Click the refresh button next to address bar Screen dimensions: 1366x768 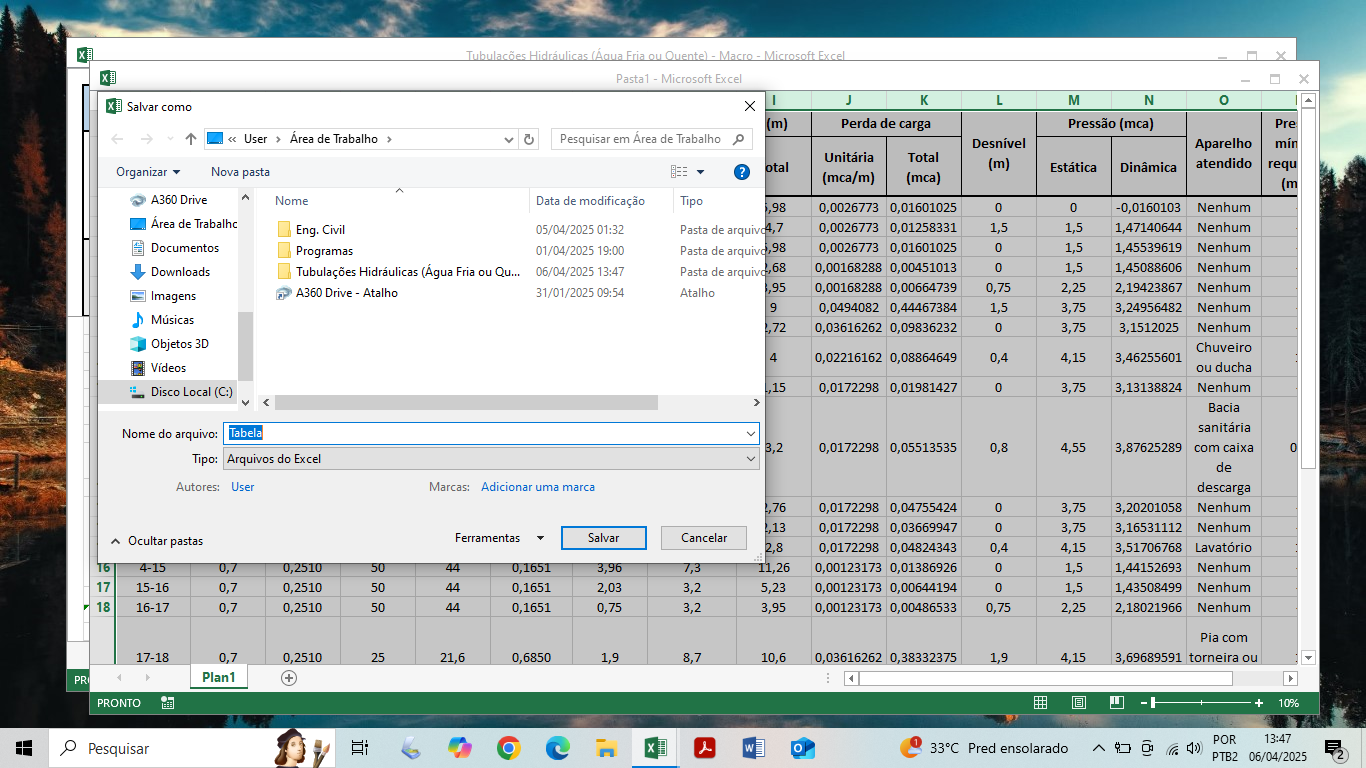click(529, 139)
